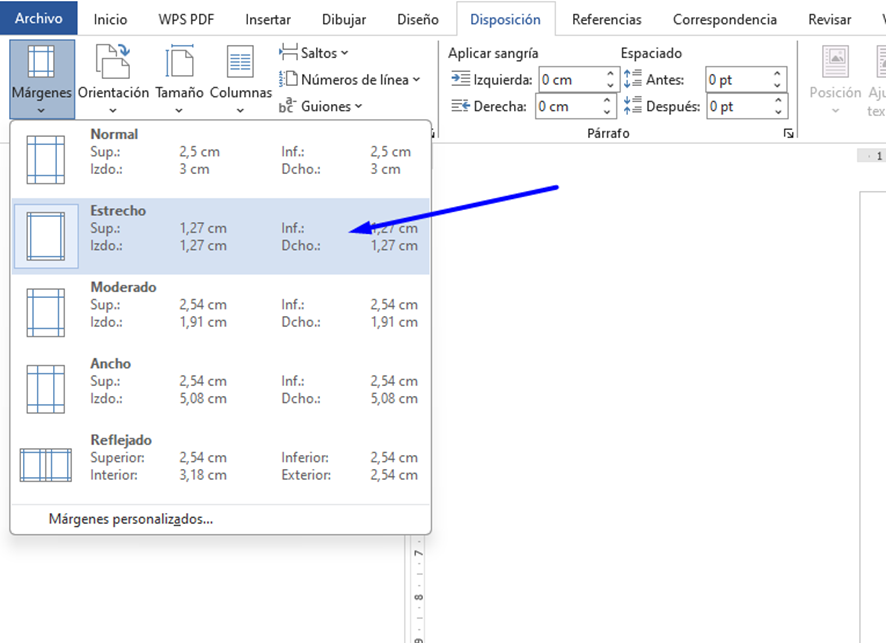The image size is (886, 643).
Task: Open the Referencias ribbon tab
Action: click(607, 19)
